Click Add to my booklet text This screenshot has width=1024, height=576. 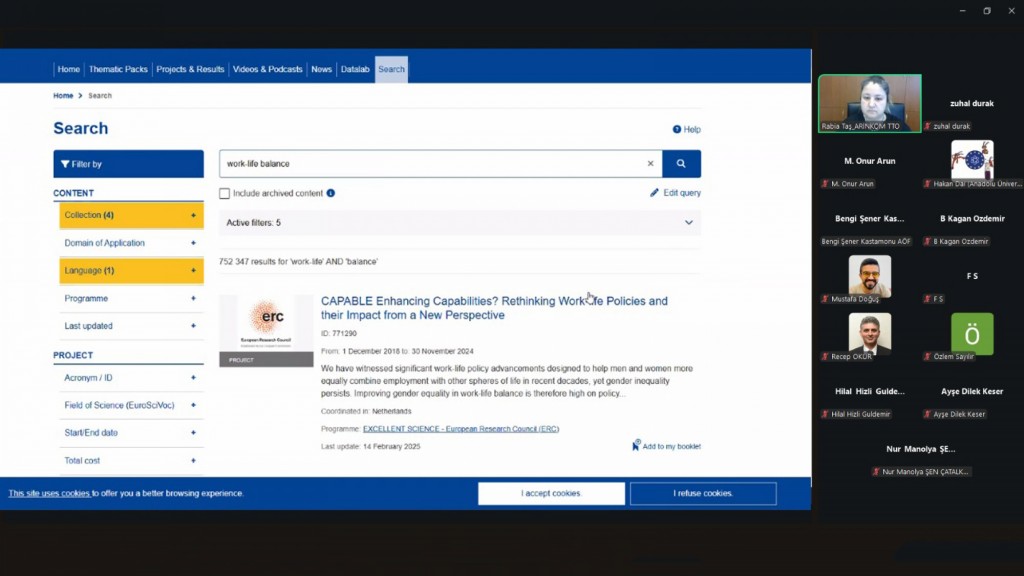671,447
